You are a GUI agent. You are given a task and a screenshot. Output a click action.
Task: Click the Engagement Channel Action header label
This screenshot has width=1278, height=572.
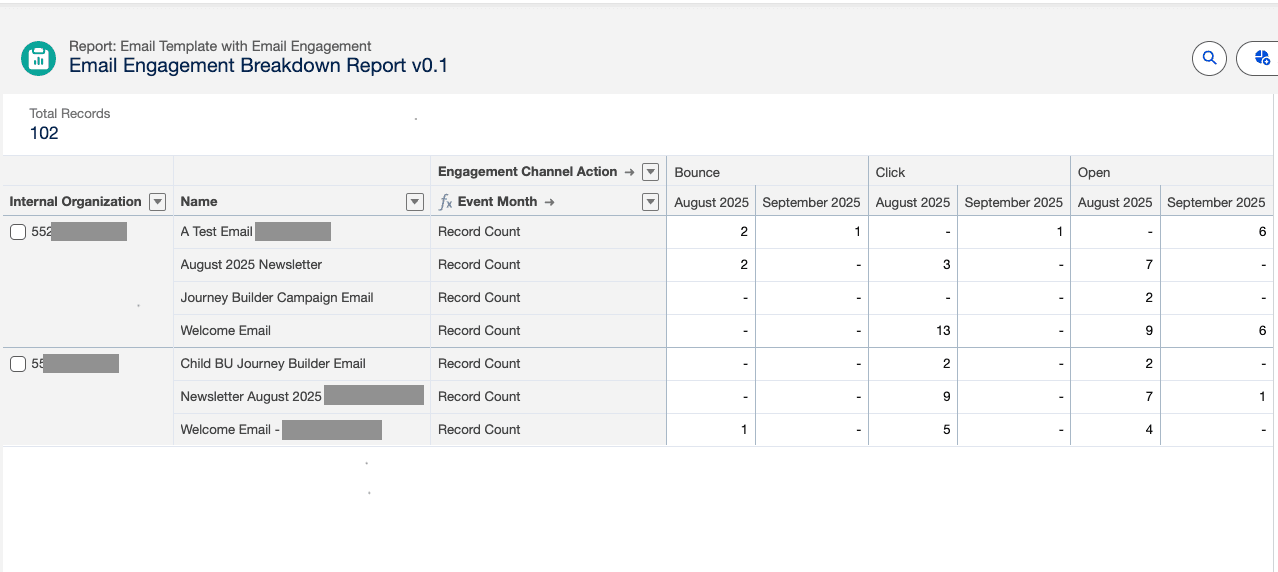coord(528,172)
